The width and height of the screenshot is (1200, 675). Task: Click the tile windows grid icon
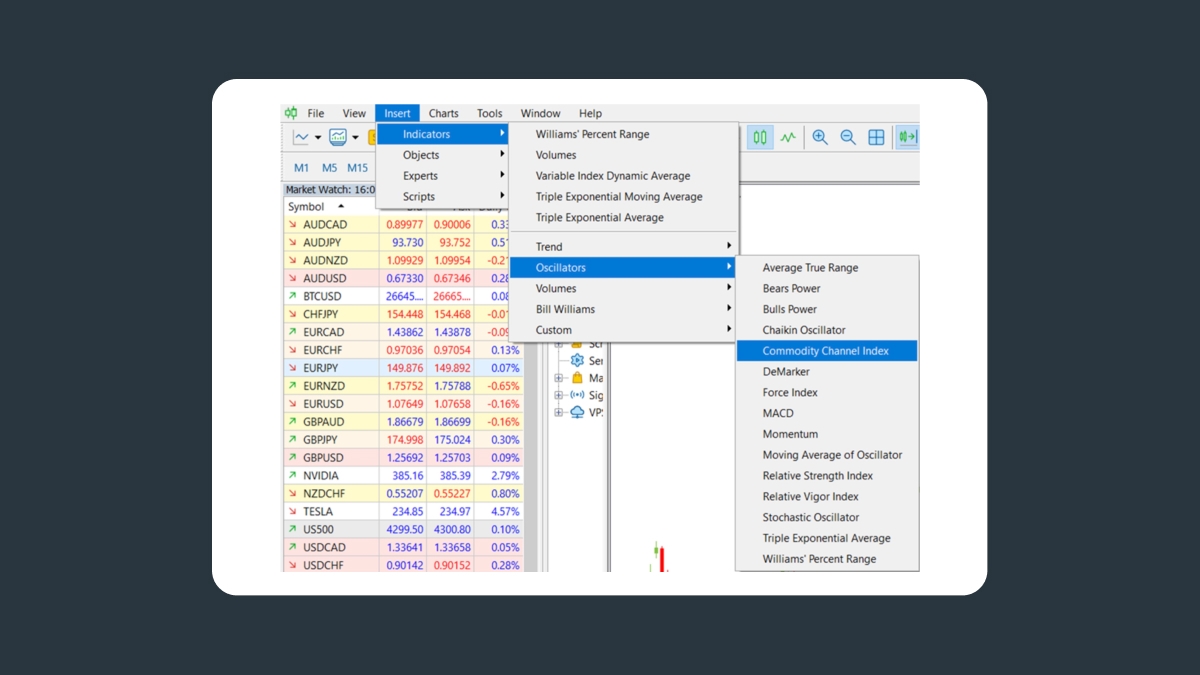click(x=876, y=138)
